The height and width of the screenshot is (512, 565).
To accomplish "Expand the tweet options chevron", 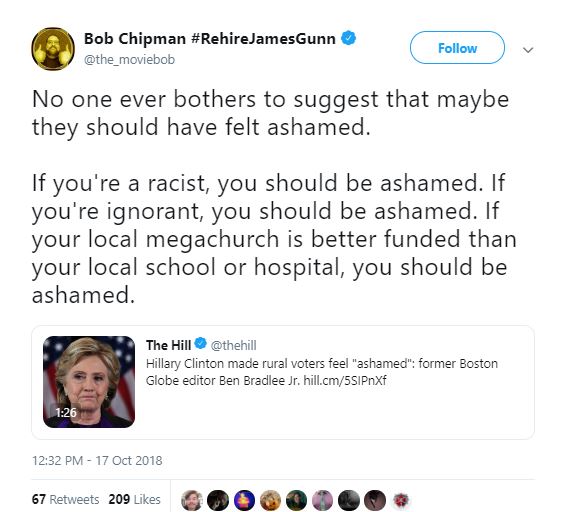I will coord(528,50).
